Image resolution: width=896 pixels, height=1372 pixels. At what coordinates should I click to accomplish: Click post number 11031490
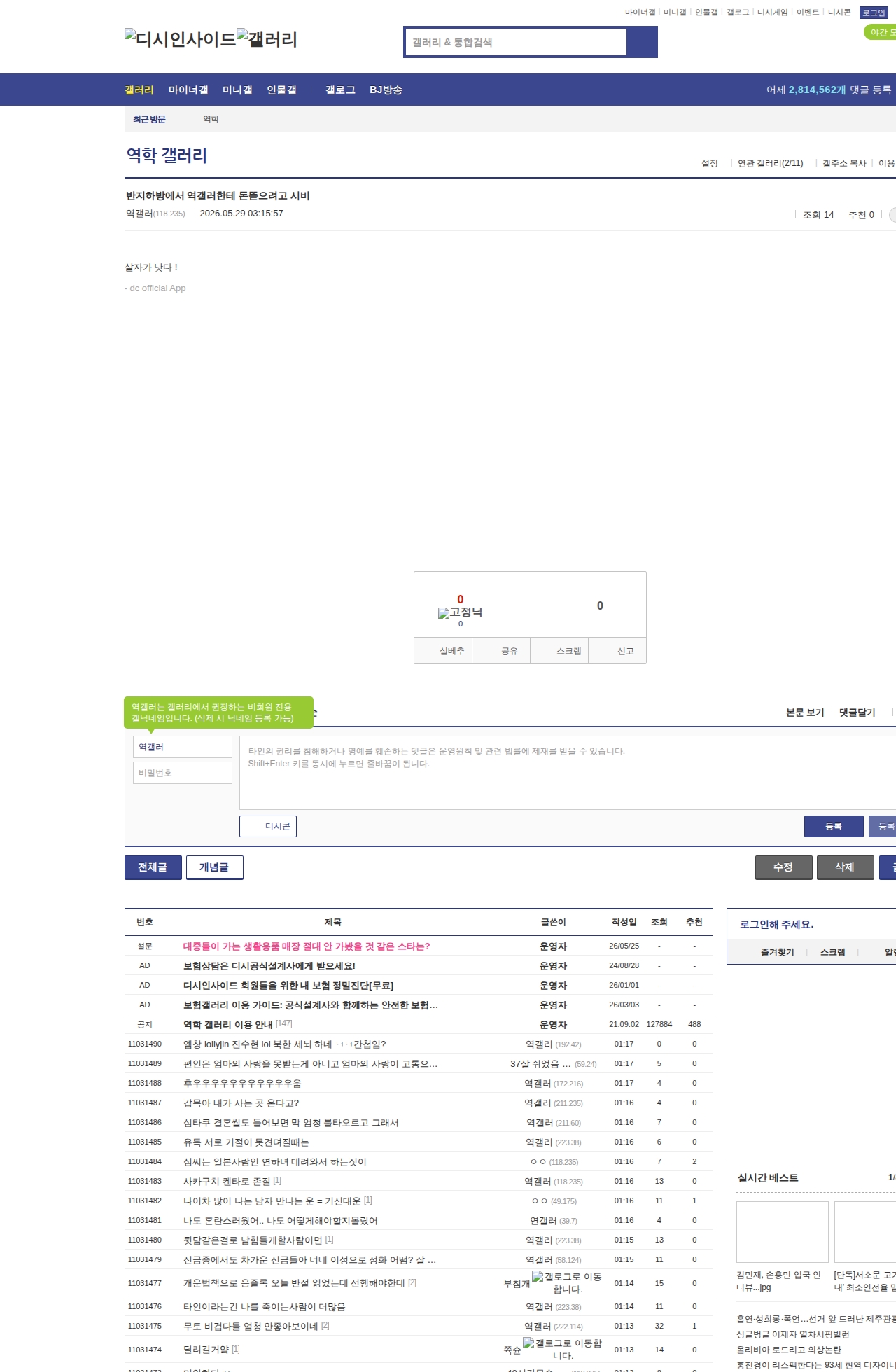pos(144,1044)
